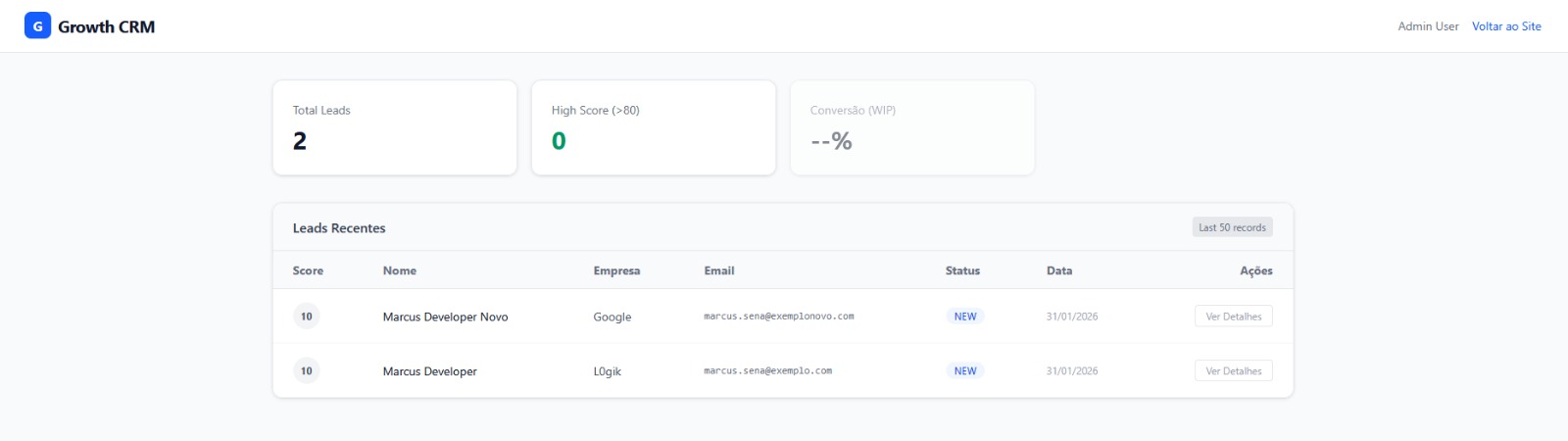Click the Last 50 records badge
Image resolution: width=1568 pixels, height=441 pixels.
point(1232,227)
